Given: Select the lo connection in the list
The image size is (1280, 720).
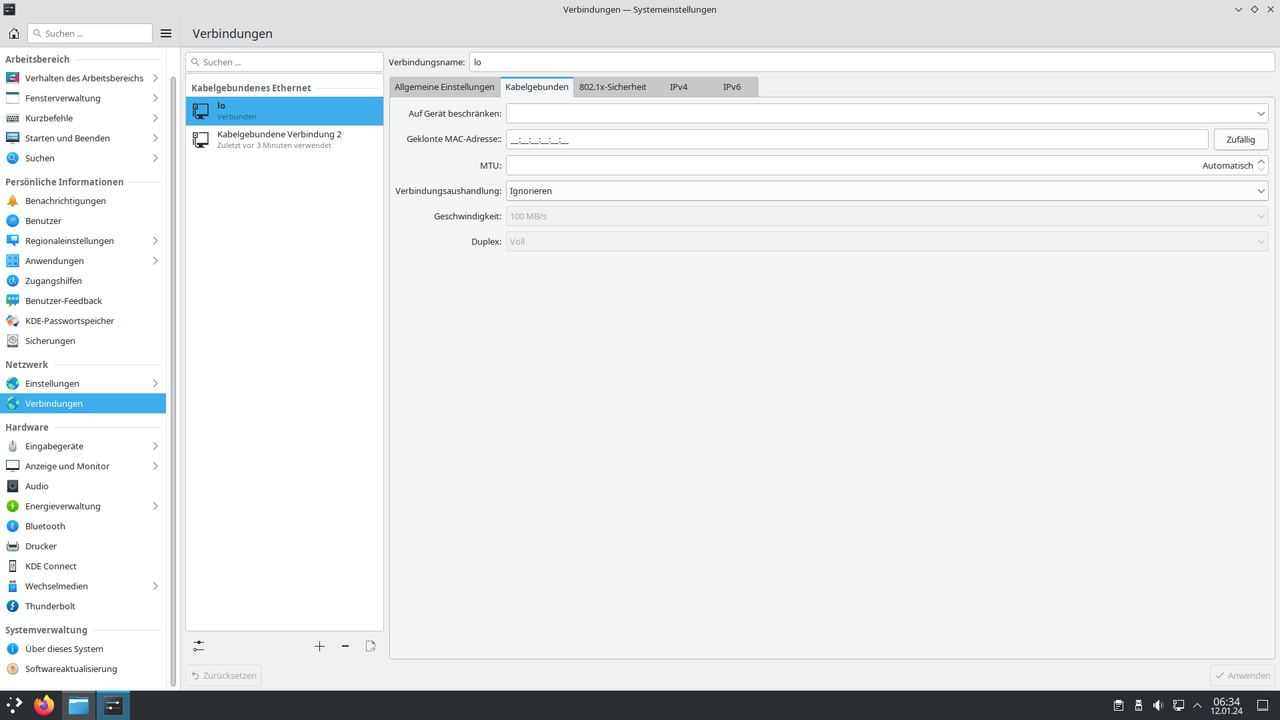Looking at the screenshot, I should pyautogui.click(x=285, y=111).
